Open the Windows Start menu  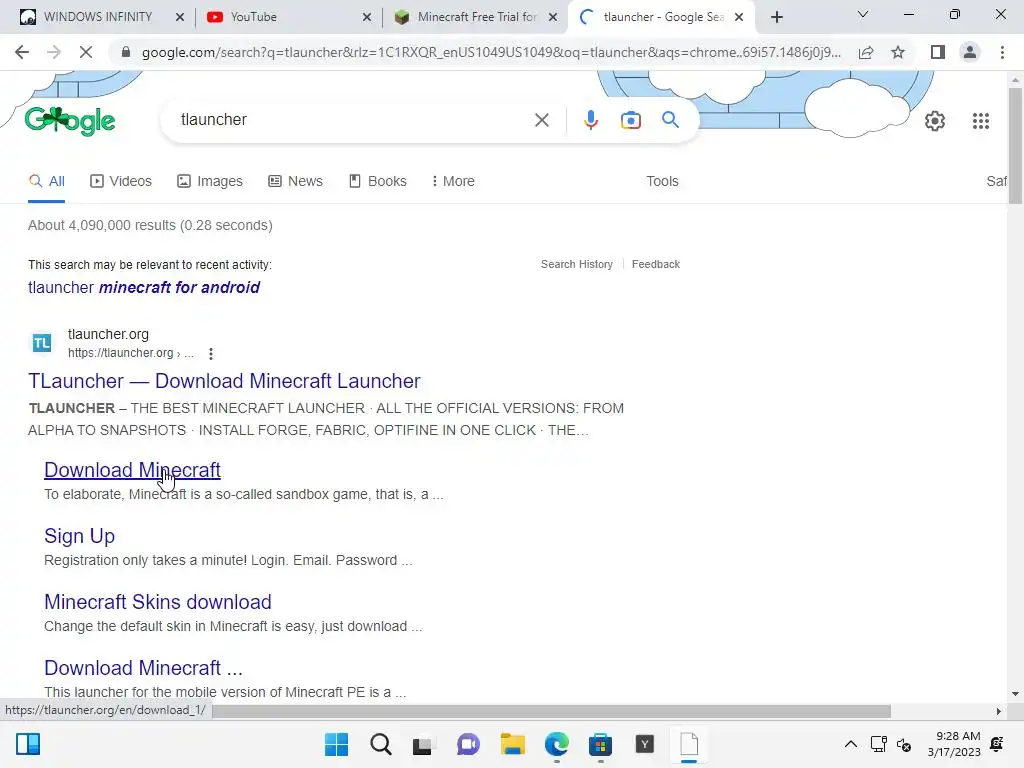coord(336,744)
